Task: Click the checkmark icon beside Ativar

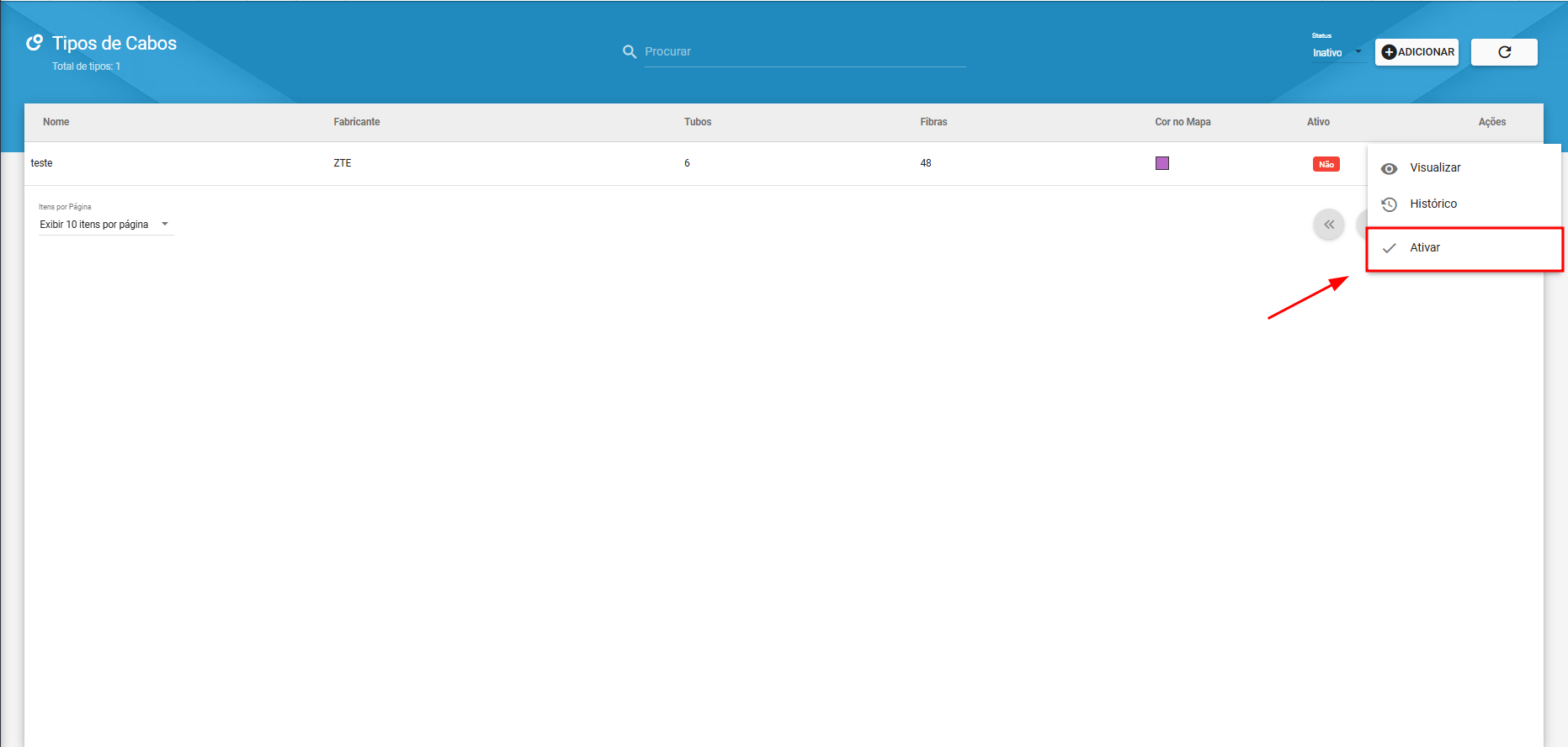Action: point(1390,248)
